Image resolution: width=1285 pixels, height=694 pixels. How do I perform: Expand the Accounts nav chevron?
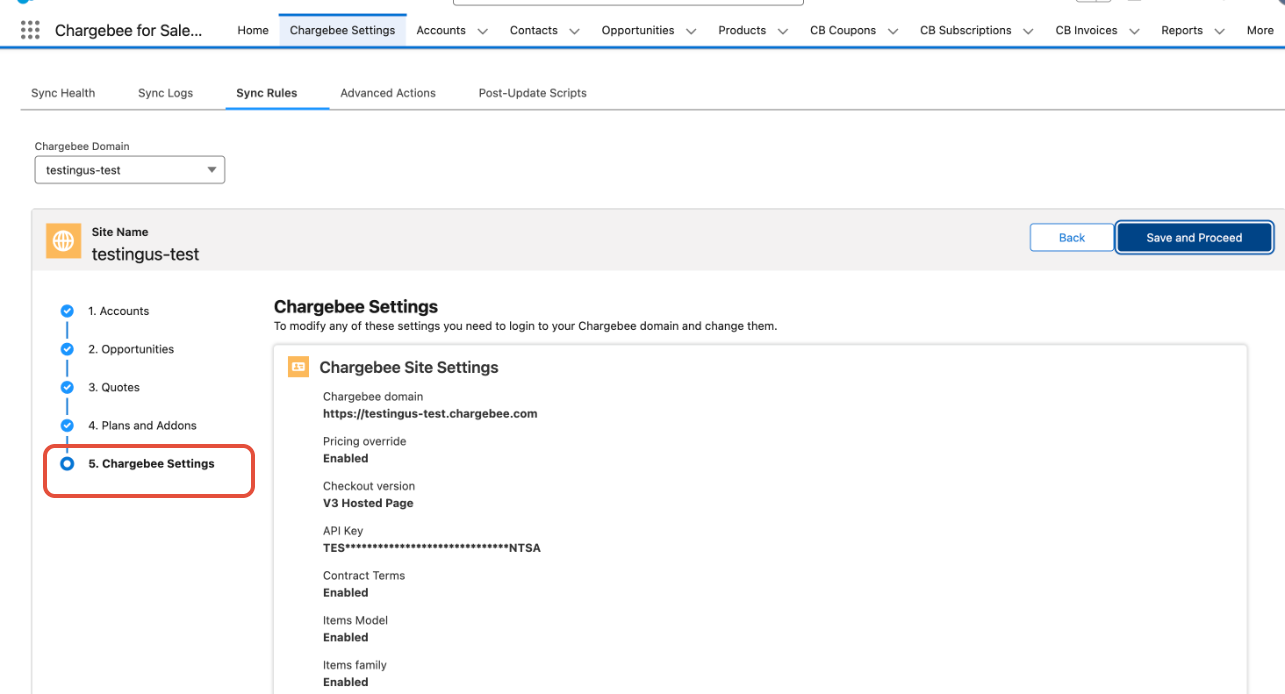pyautogui.click(x=483, y=31)
